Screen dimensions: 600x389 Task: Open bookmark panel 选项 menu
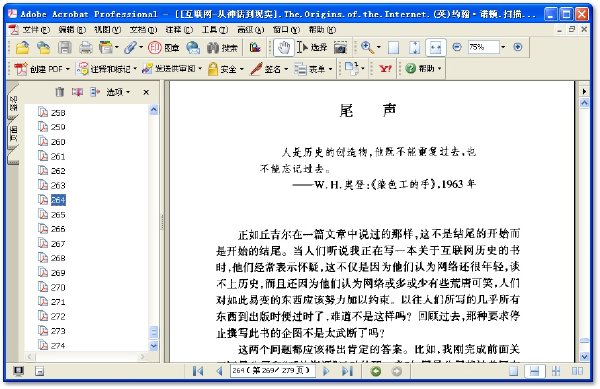118,92
